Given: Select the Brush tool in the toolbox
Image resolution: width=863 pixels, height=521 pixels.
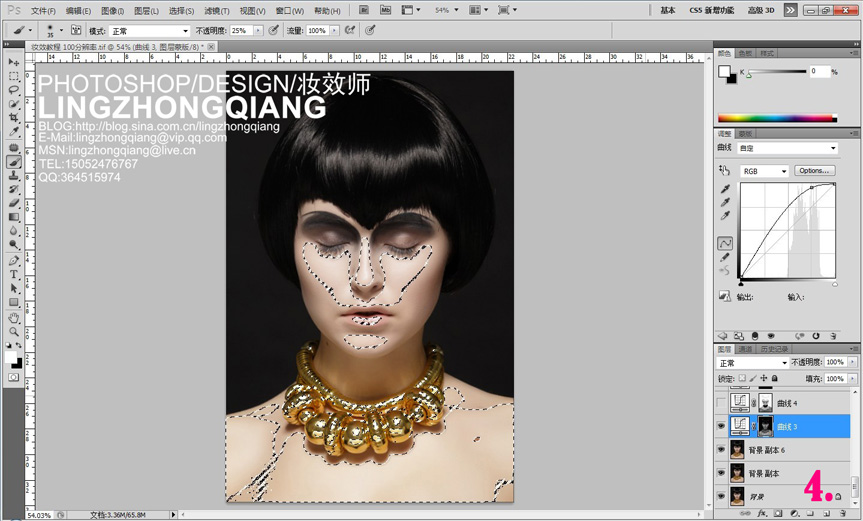Looking at the screenshot, I should tap(13, 162).
